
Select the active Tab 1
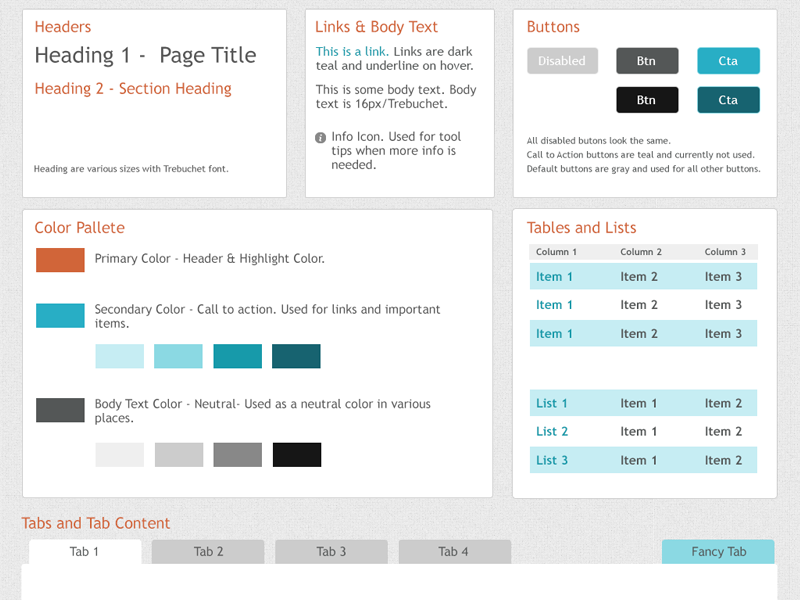(x=86, y=551)
